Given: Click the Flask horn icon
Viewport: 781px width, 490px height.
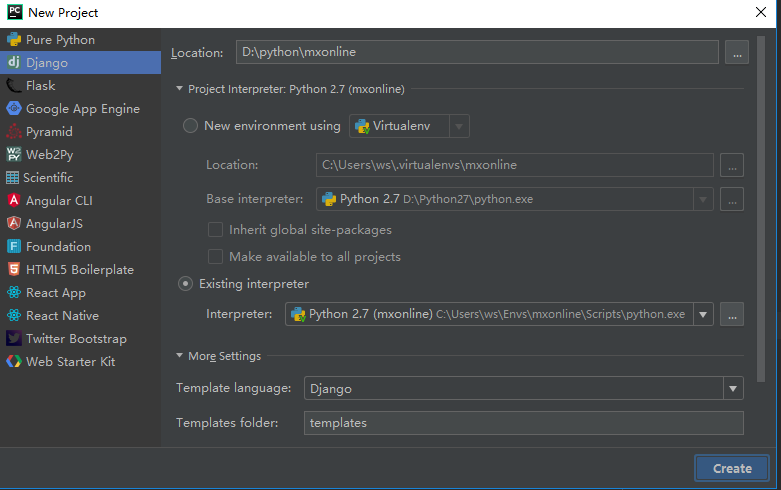Looking at the screenshot, I should 14,86.
